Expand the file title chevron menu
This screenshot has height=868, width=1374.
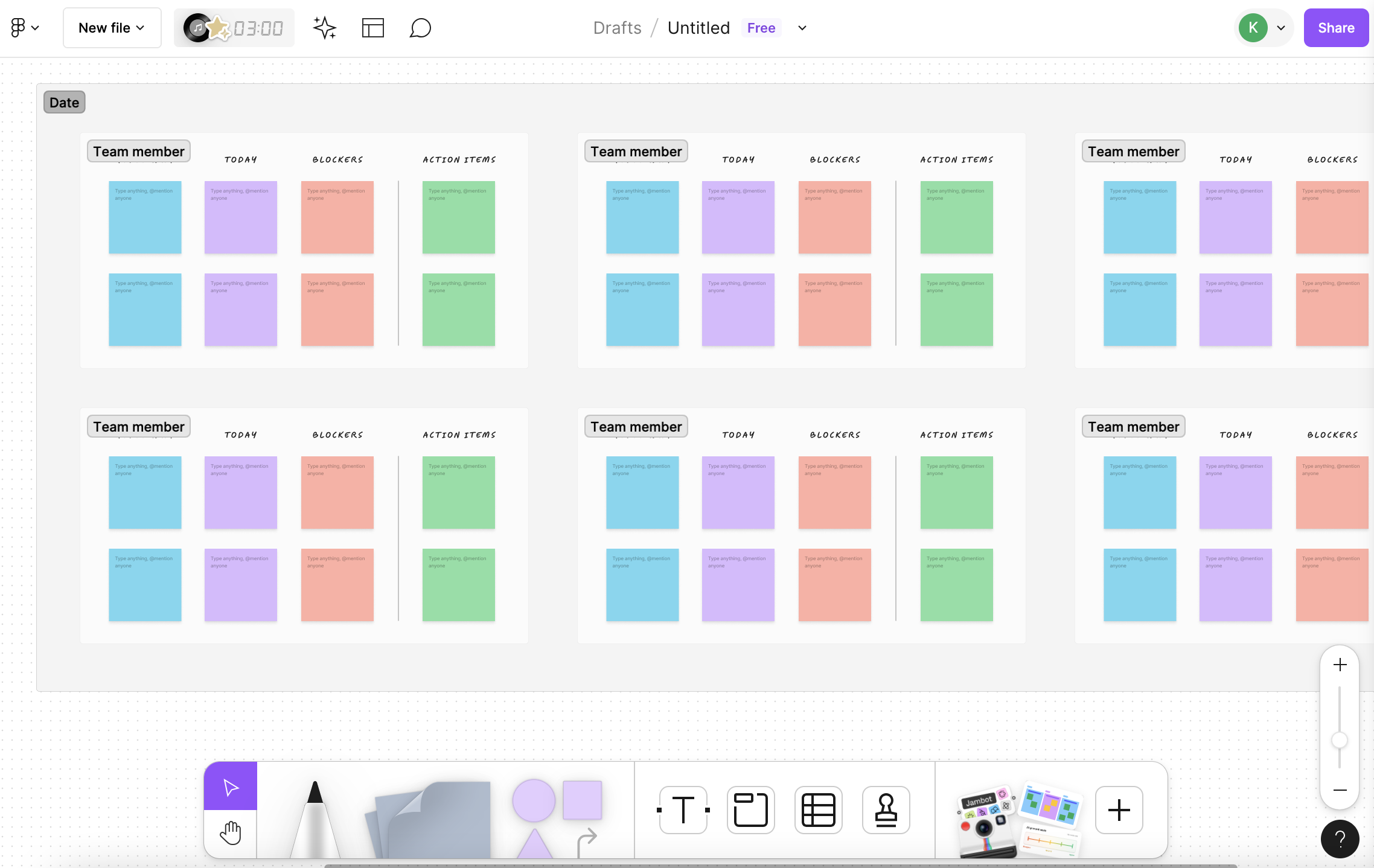tap(802, 28)
